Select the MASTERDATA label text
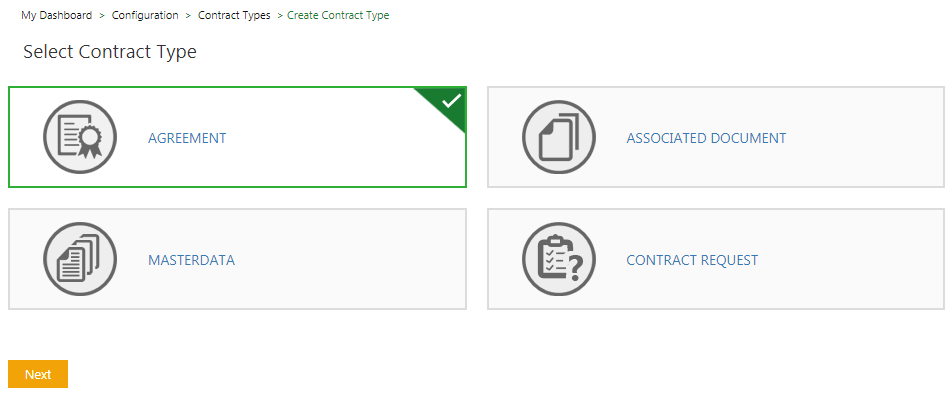 [x=192, y=260]
